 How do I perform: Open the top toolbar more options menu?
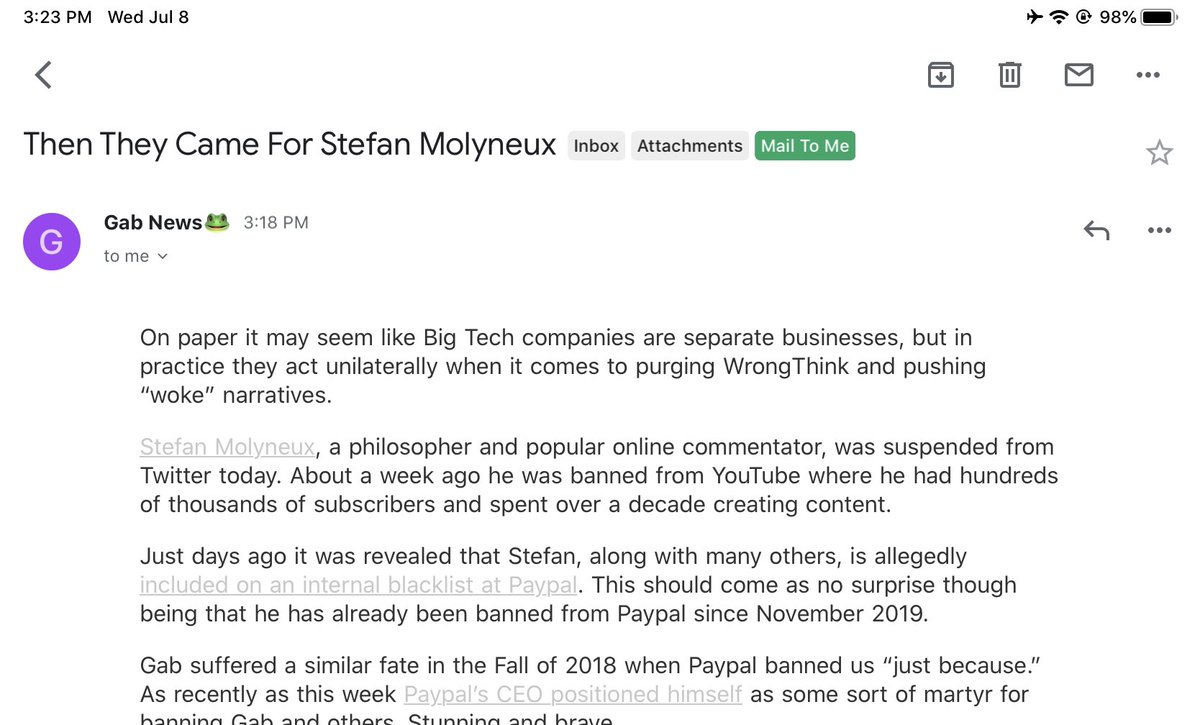pyautogui.click(x=1148, y=75)
